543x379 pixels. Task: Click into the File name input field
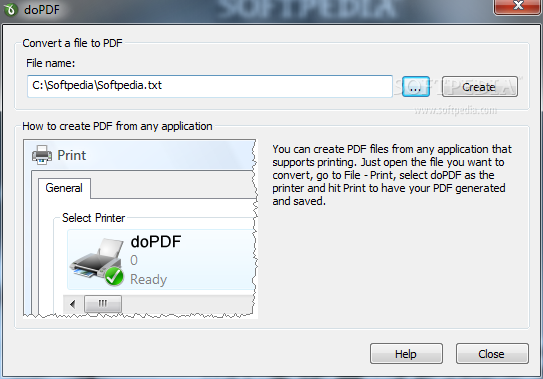(x=210, y=86)
